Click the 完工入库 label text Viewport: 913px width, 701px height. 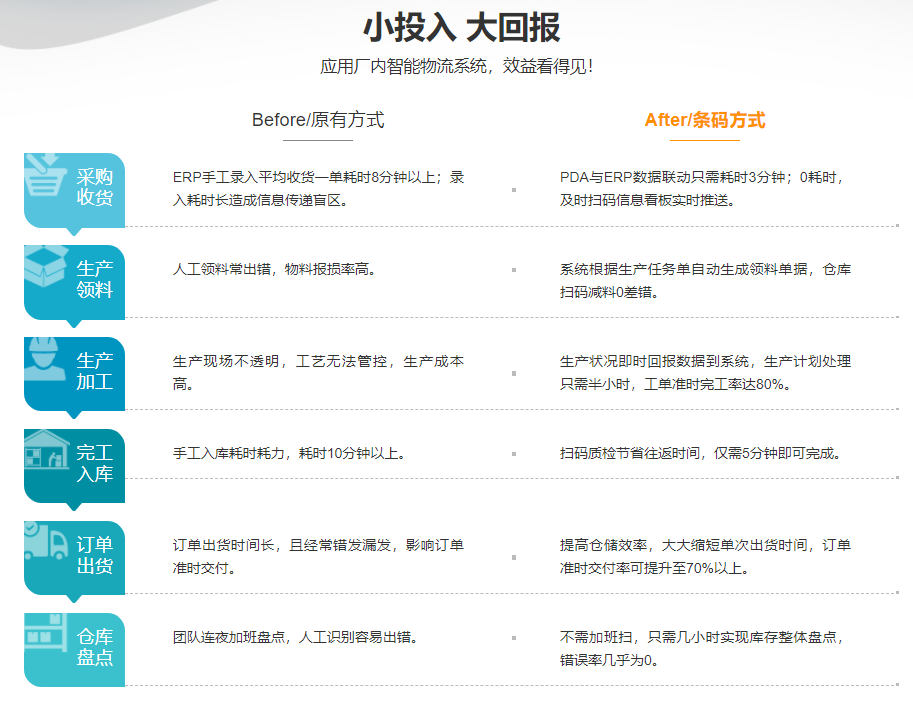click(95, 463)
